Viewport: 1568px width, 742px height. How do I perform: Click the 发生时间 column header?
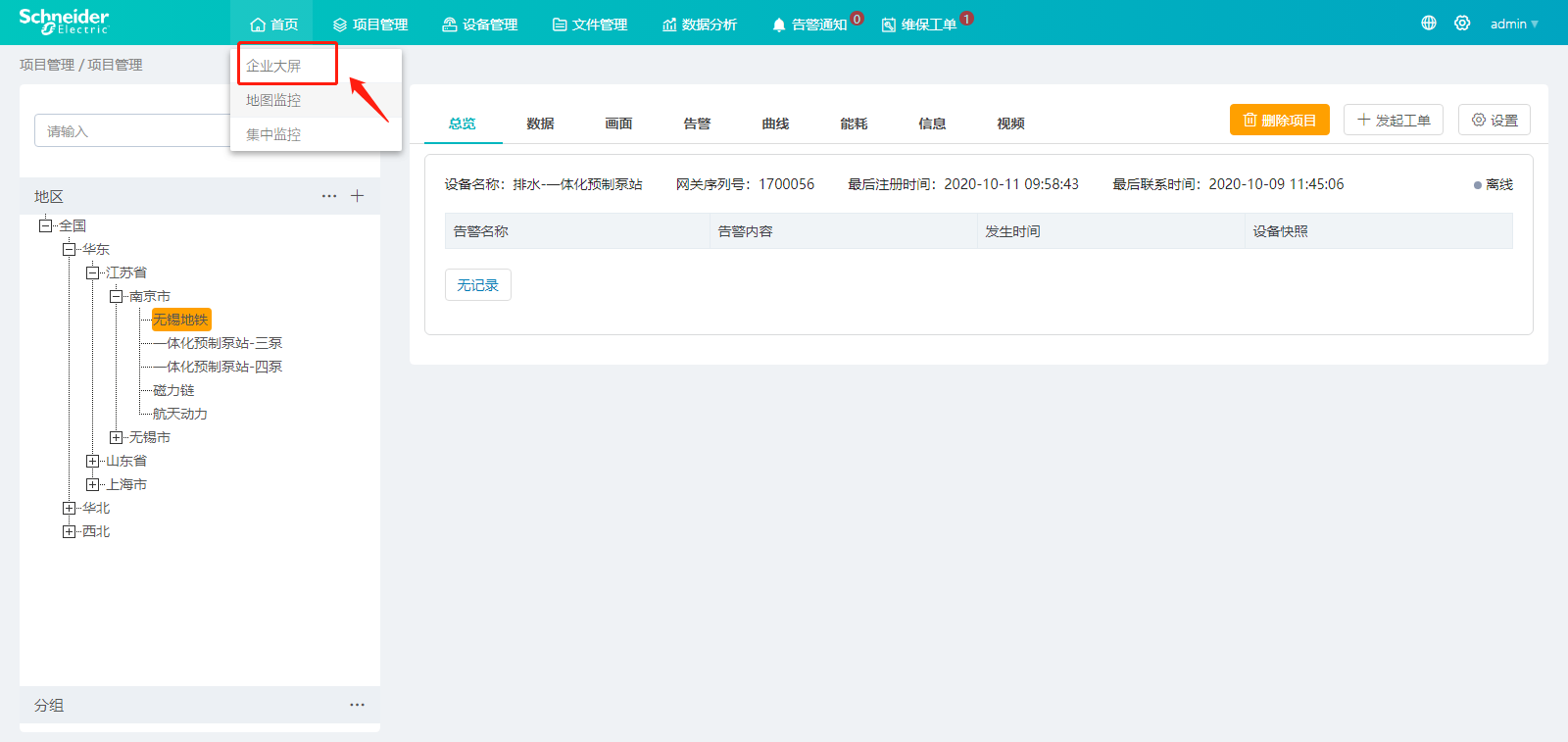tap(1111, 231)
